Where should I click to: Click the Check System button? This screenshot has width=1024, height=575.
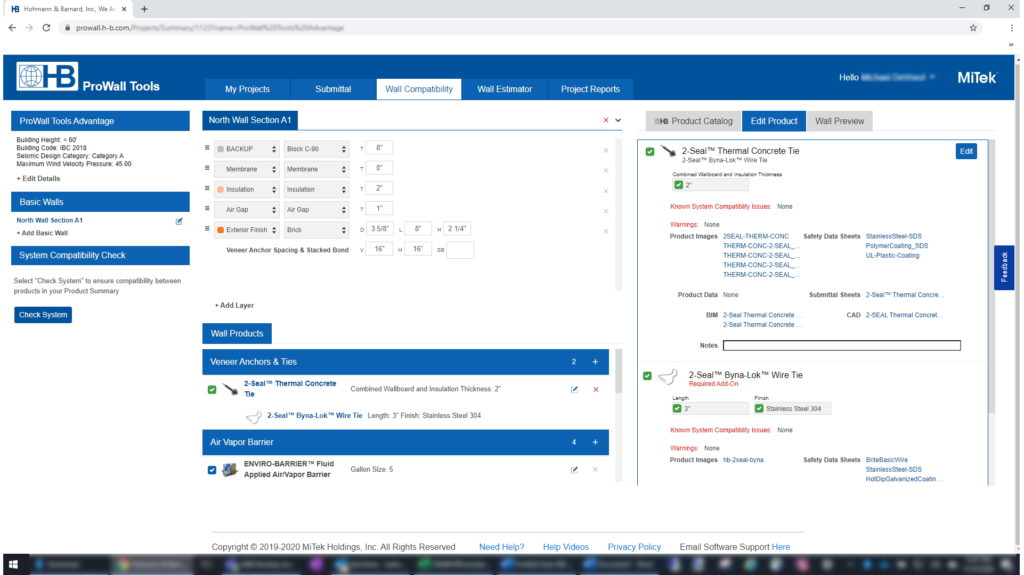43,315
